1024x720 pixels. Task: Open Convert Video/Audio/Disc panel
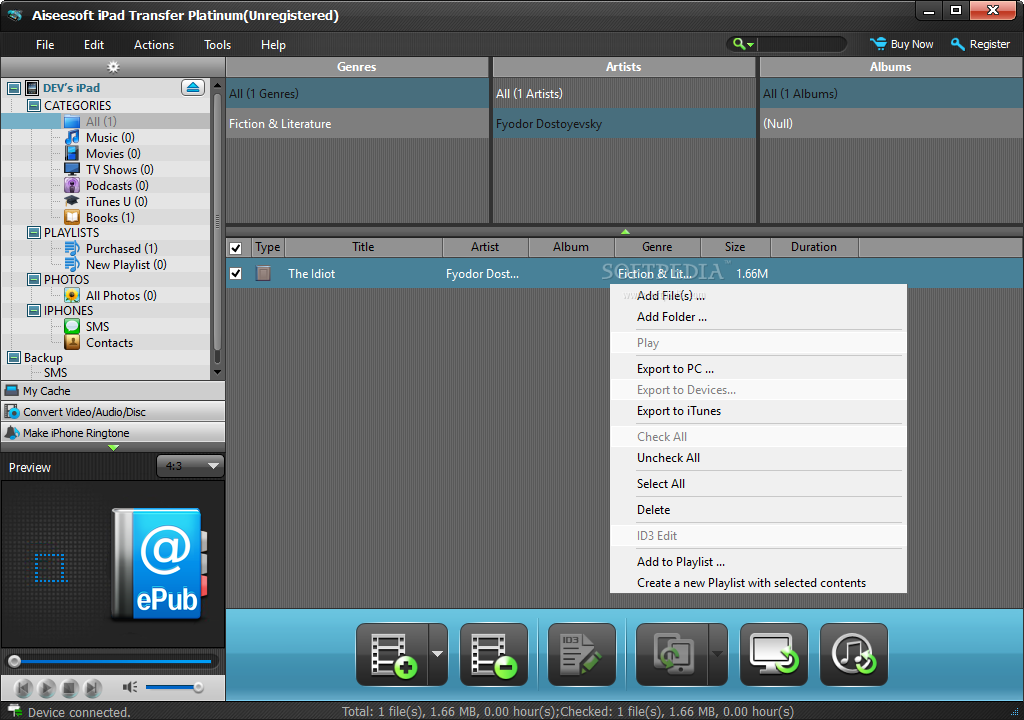click(113, 412)
